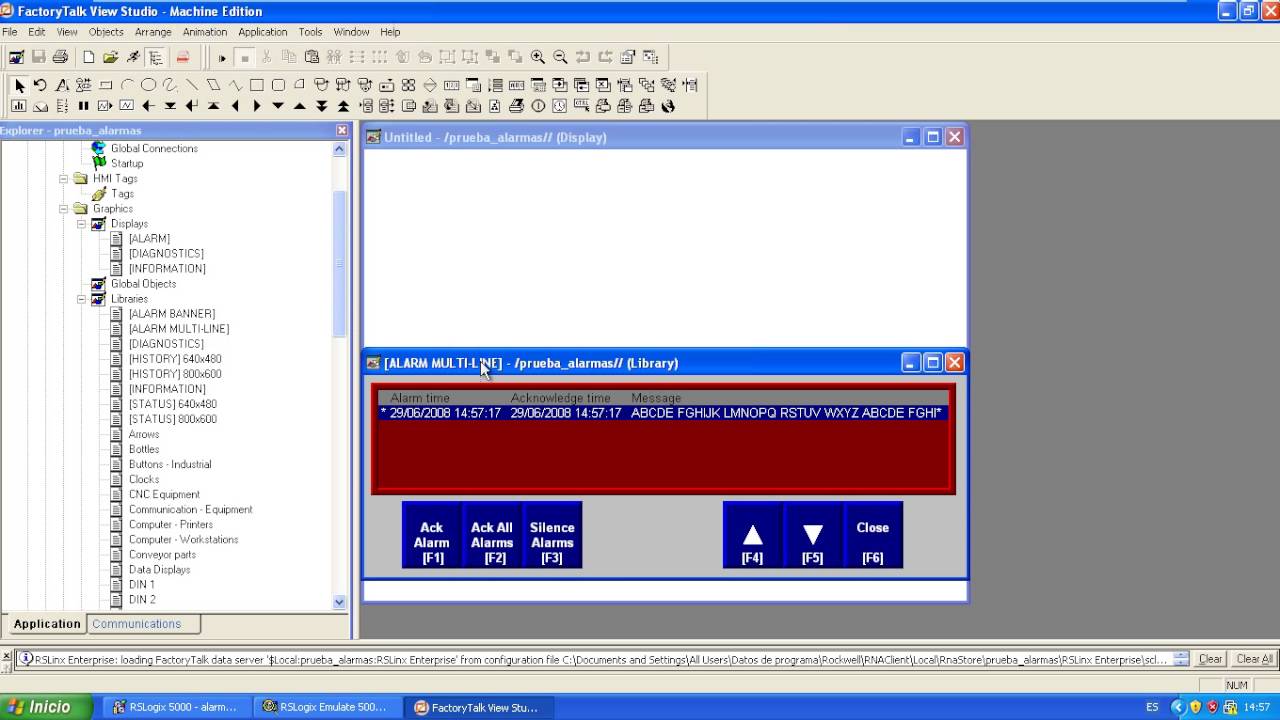Click the globe icon in objects toolbar
The image size is (1280, 720).
(x=667, y=106)
